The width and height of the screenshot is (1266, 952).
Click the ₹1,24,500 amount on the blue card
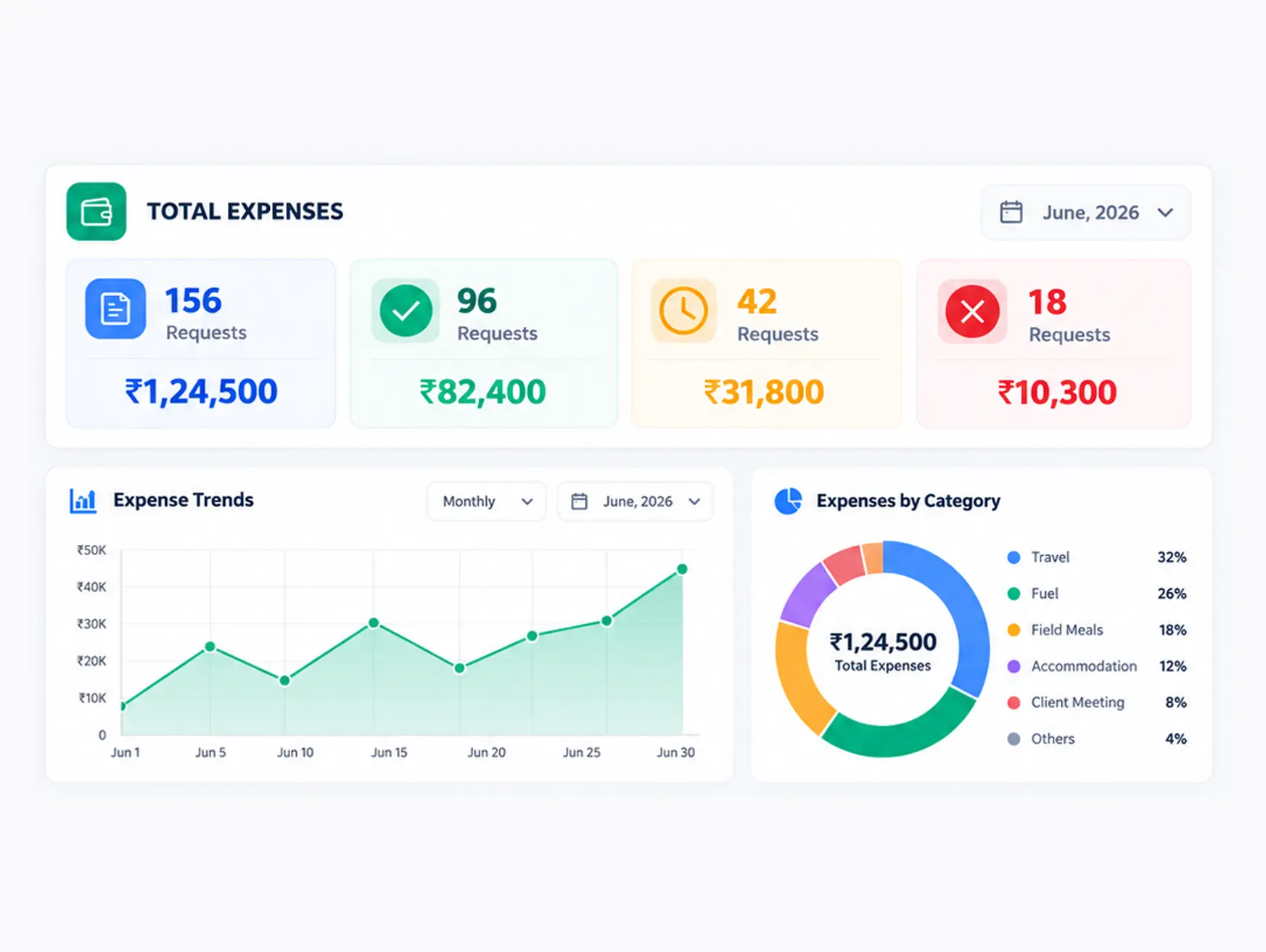point(201,392)
